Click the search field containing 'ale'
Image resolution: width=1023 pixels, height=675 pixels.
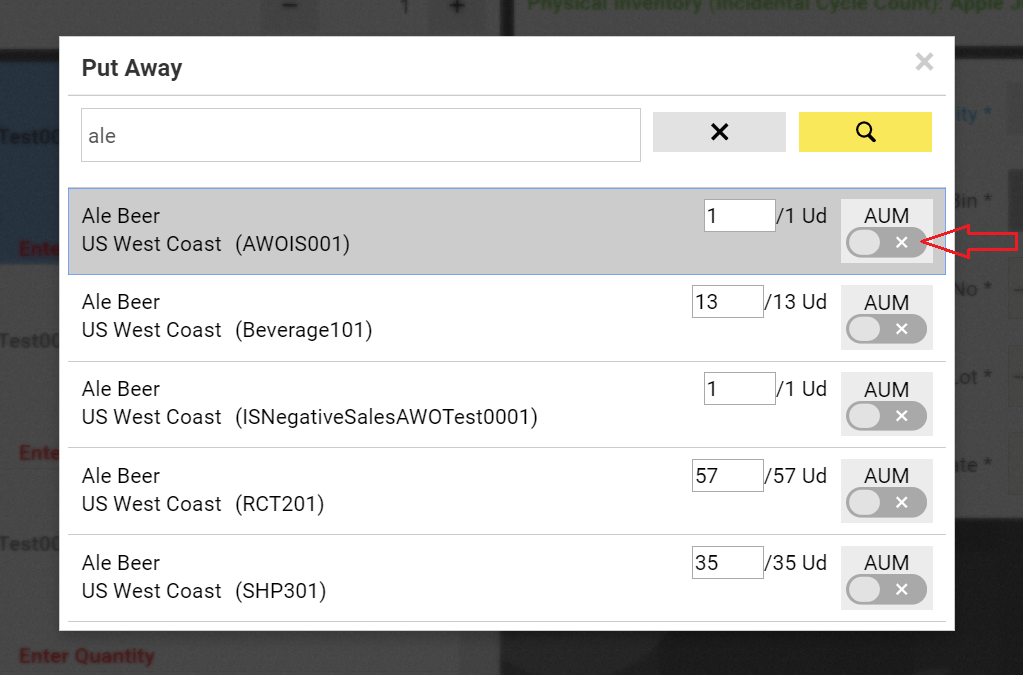tap(360, 135)
